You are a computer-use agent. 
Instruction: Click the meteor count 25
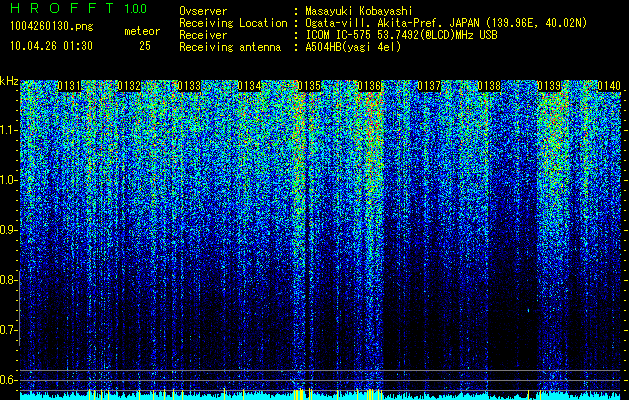[145, 46]
